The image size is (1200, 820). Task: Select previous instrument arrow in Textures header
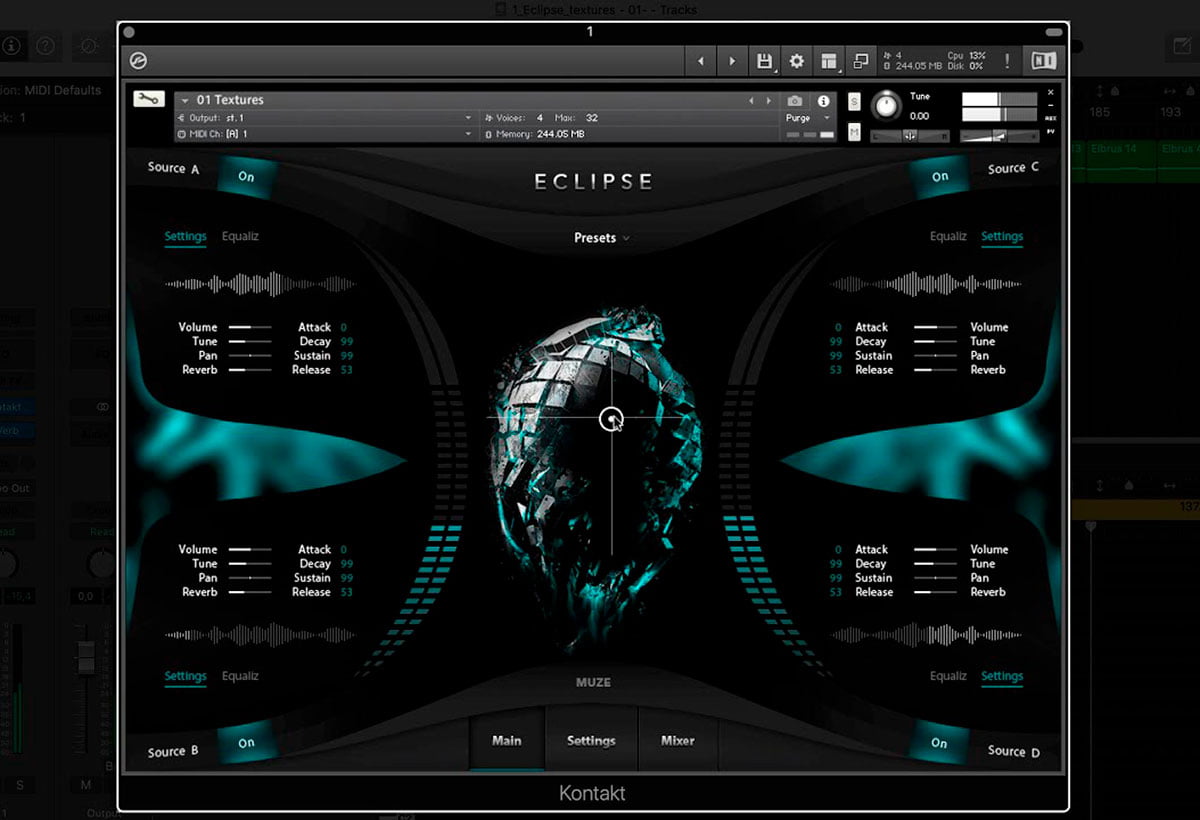tap(752, 101)
